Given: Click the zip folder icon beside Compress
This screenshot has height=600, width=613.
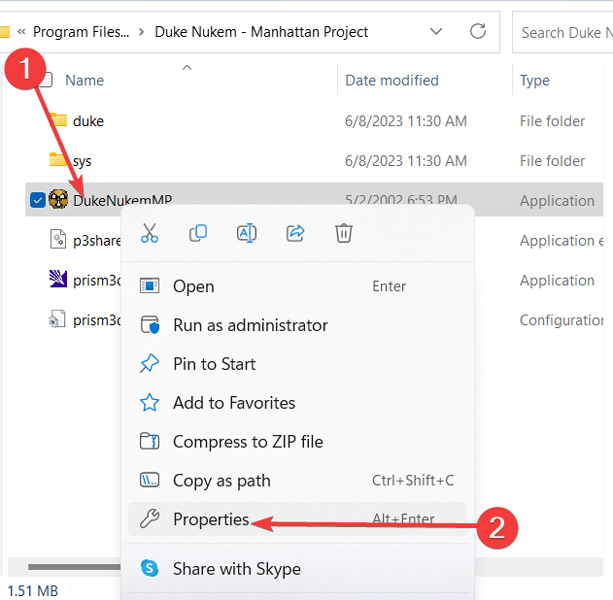Looking at the screenshot, I should pos(149,442).
